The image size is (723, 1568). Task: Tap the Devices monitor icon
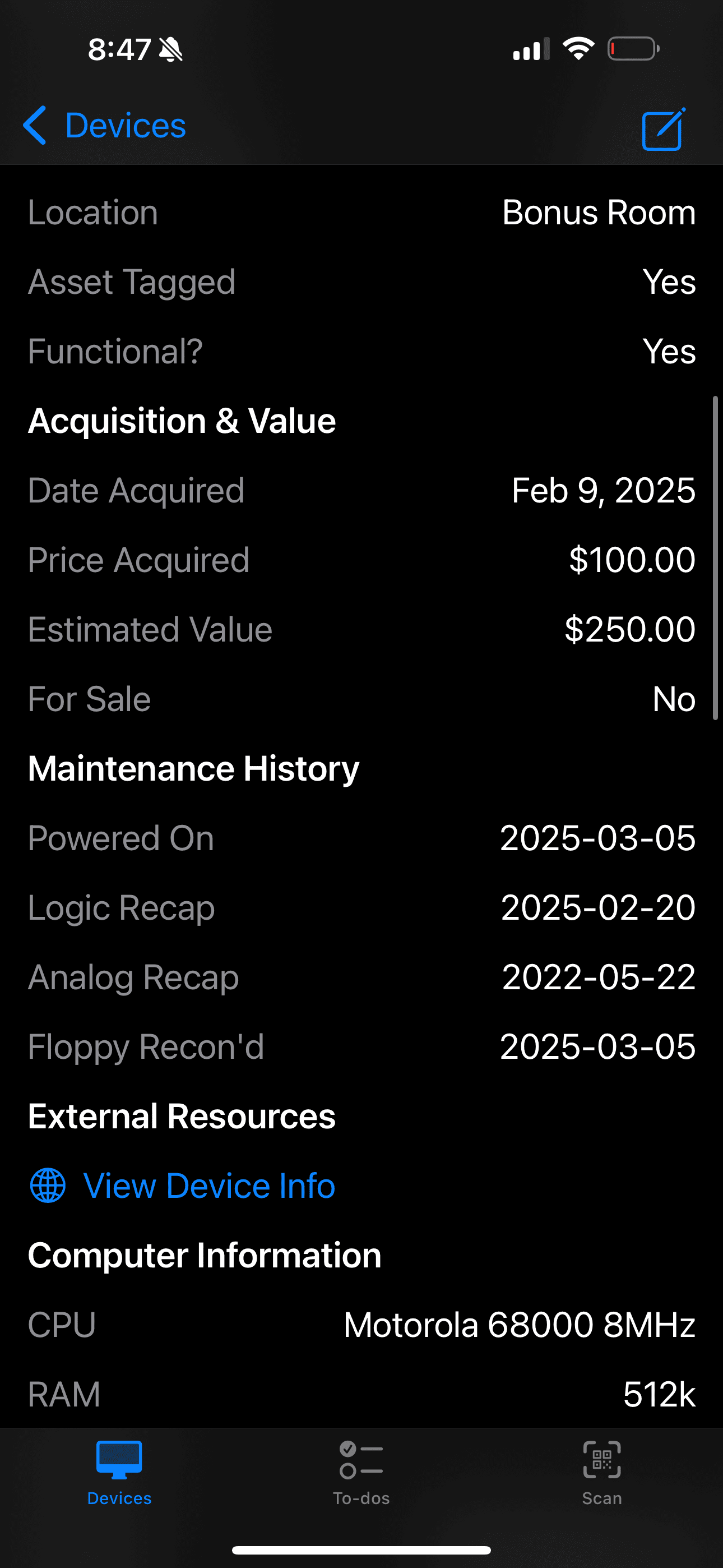click(x=119, y=1459)
